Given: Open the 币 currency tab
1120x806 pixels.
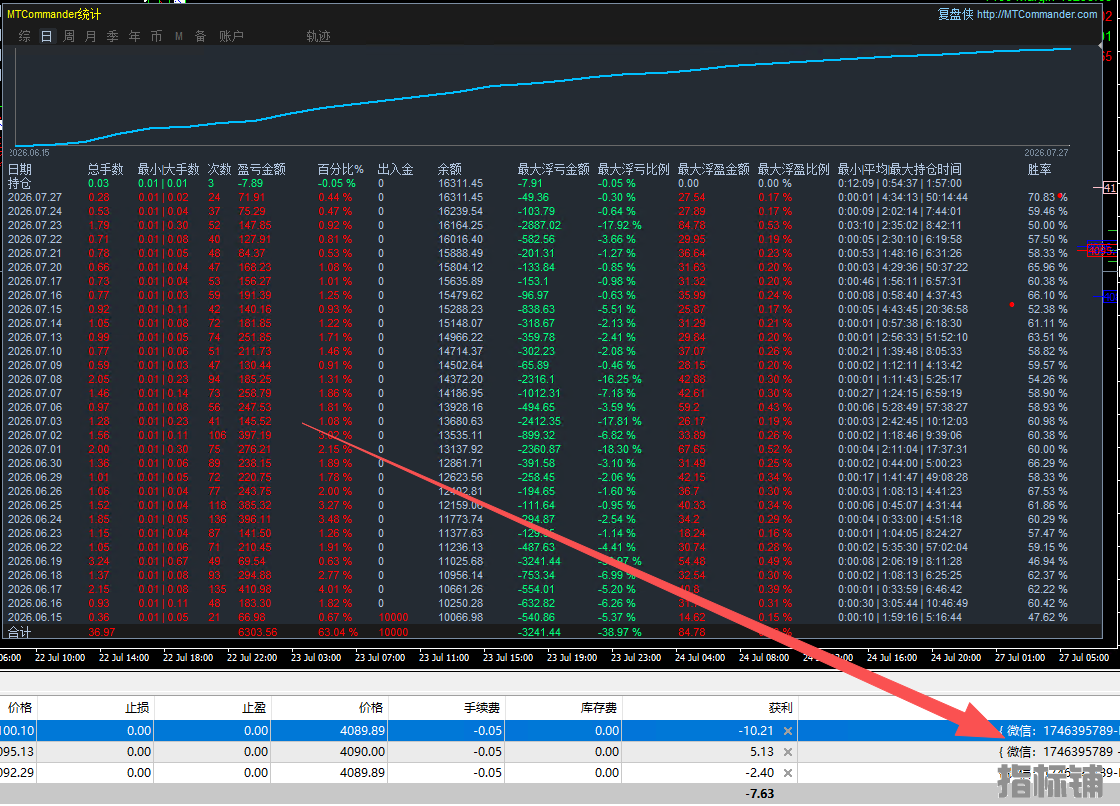Looking at the screenshot, I should [x=156, y=36].
